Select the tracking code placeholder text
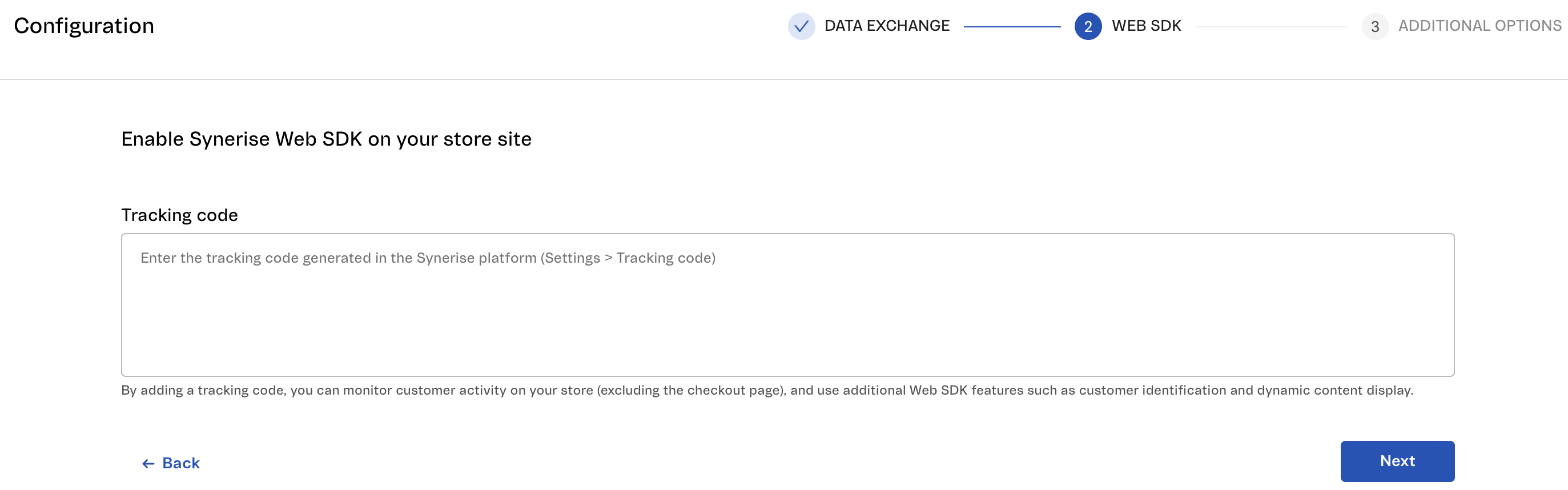Image resolution: width=1568 pixels, height=490 pixels. pyautogui.click(x=428, y=258)
